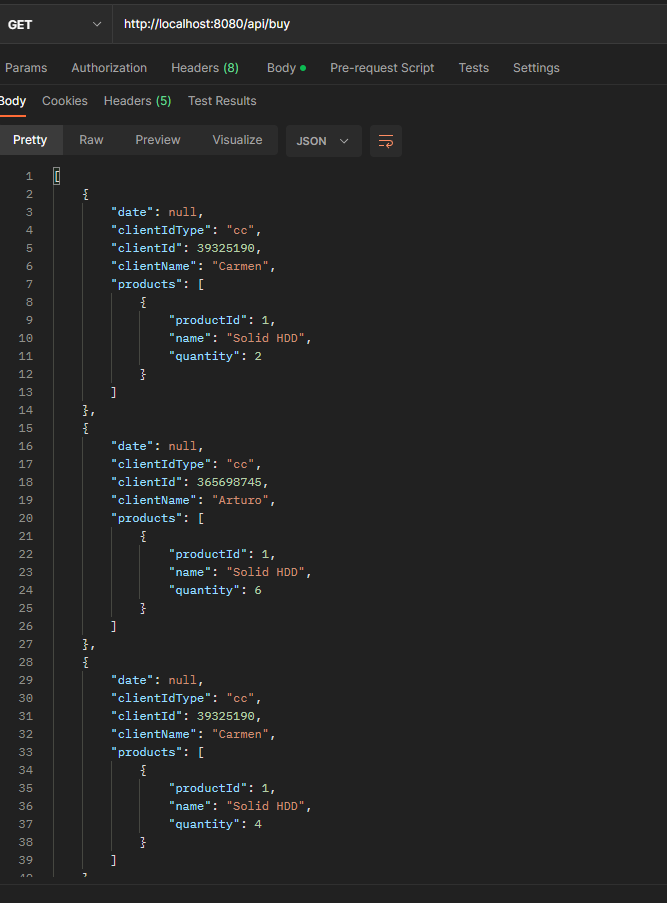Click the opening bracket on line 1
Image resolution: width=667 pixels, height=903 pixels.
point(56,176)
